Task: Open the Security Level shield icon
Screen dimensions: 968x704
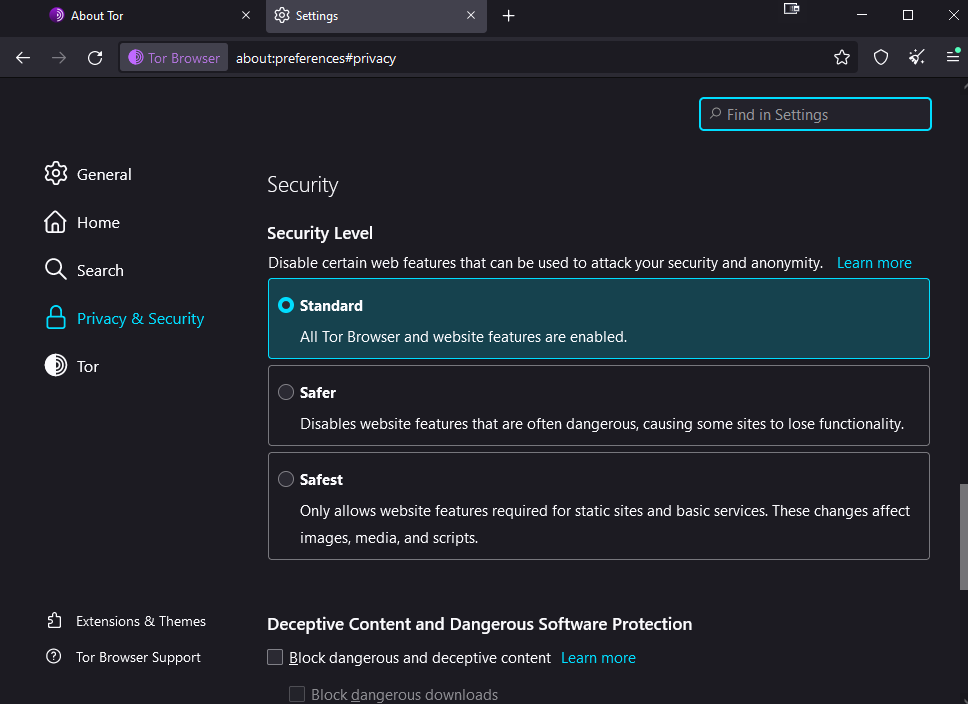Action: click(x=881, y=58)
